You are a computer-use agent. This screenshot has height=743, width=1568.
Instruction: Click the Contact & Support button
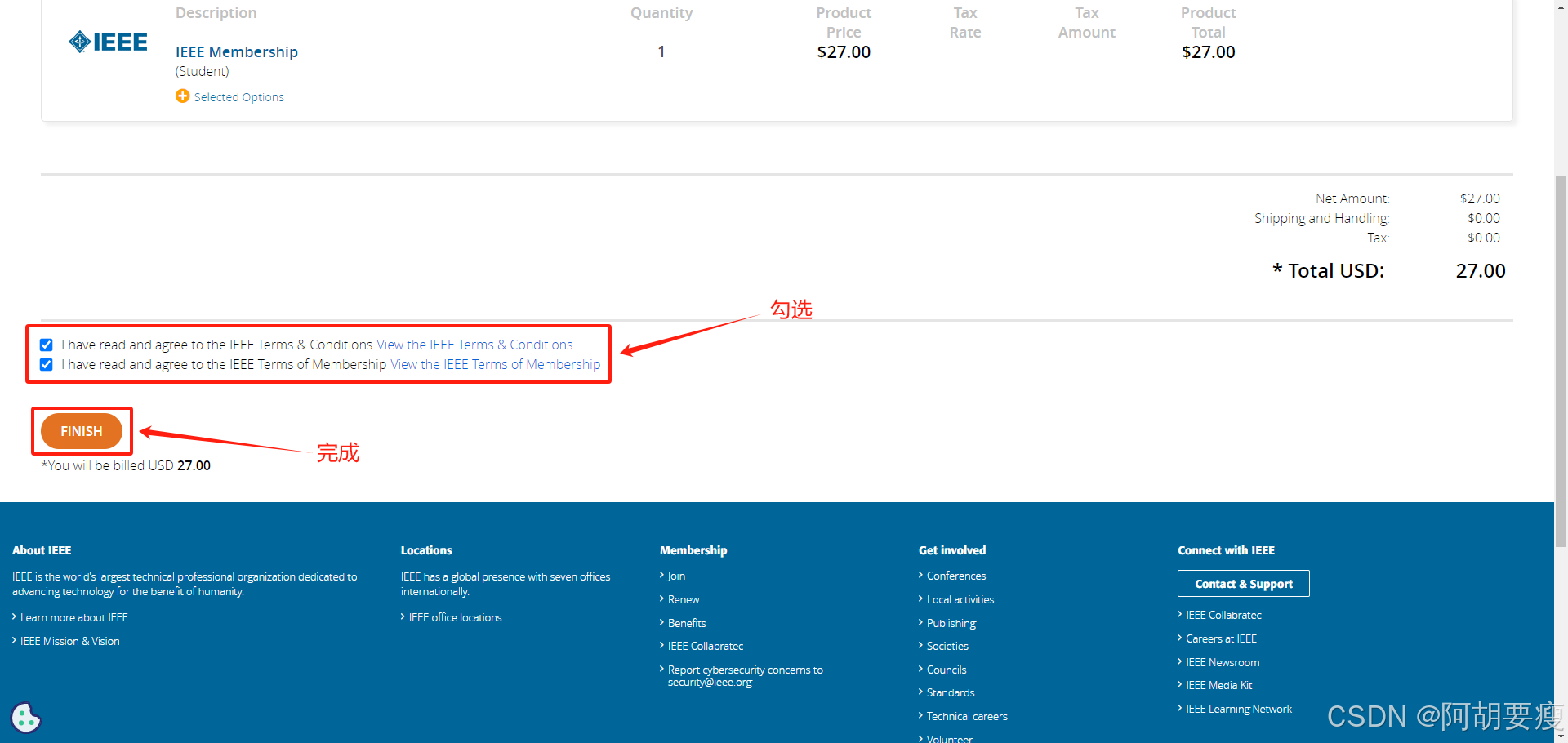[x=1244, y=584]
